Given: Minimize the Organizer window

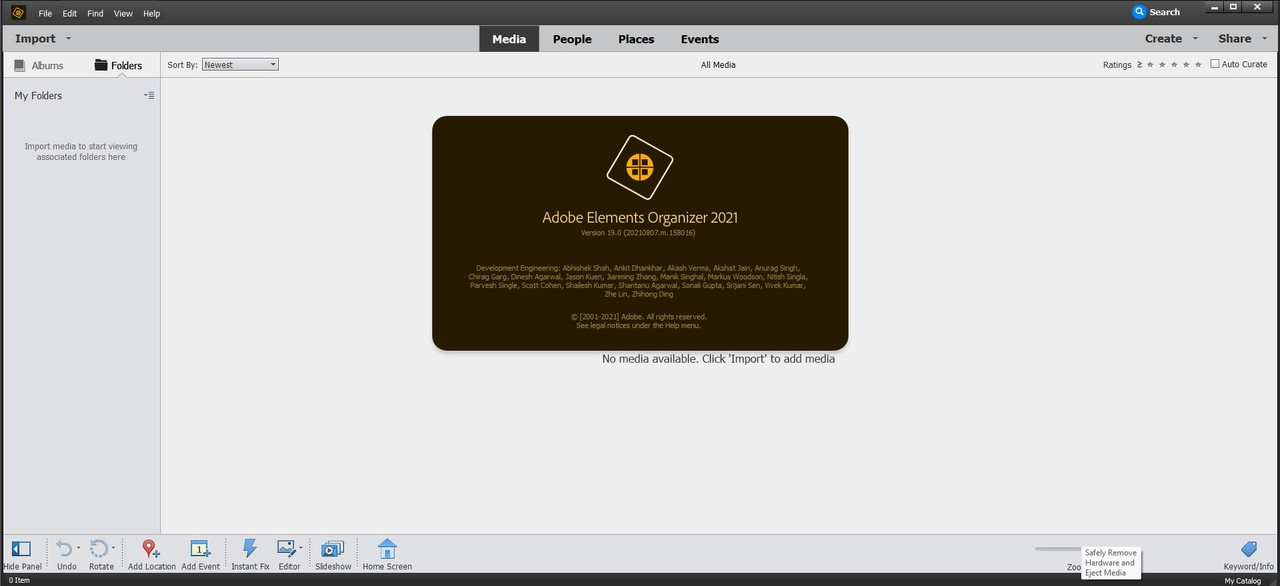Looking at the screenshot, I should click(x=1213, y=6).
